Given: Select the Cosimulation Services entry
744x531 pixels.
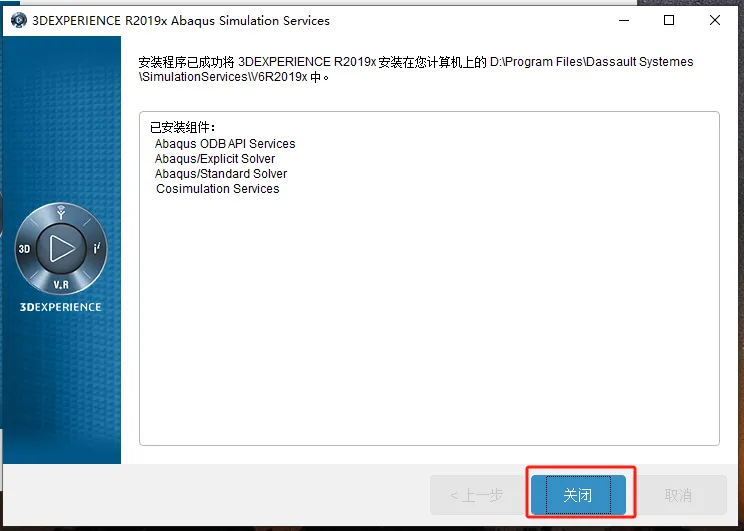Looking at the screenshot, I should click(x=217, y=189).
